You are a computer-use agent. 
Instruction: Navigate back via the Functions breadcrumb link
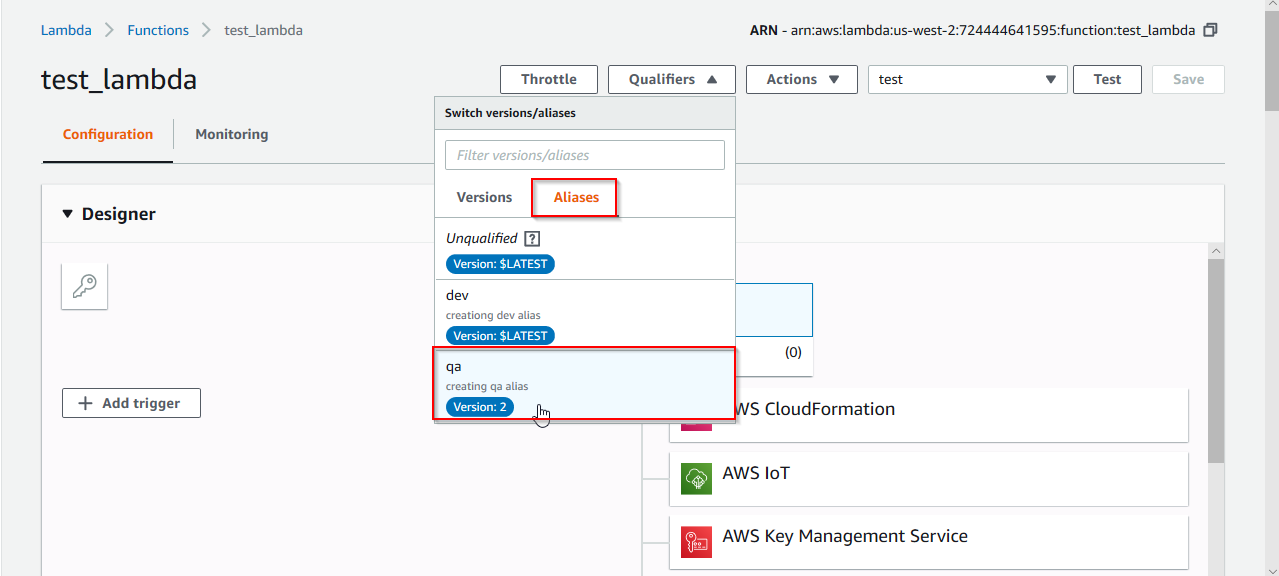coord(158,30)
